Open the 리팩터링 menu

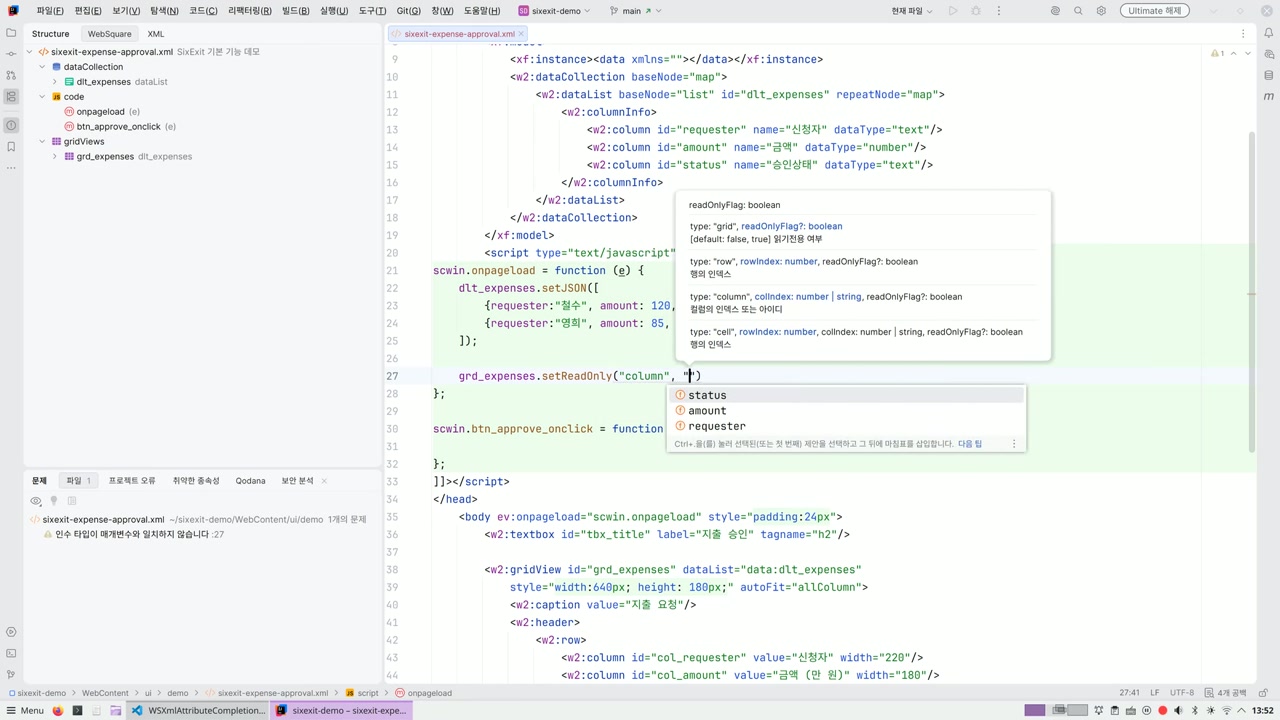point(249,11)
